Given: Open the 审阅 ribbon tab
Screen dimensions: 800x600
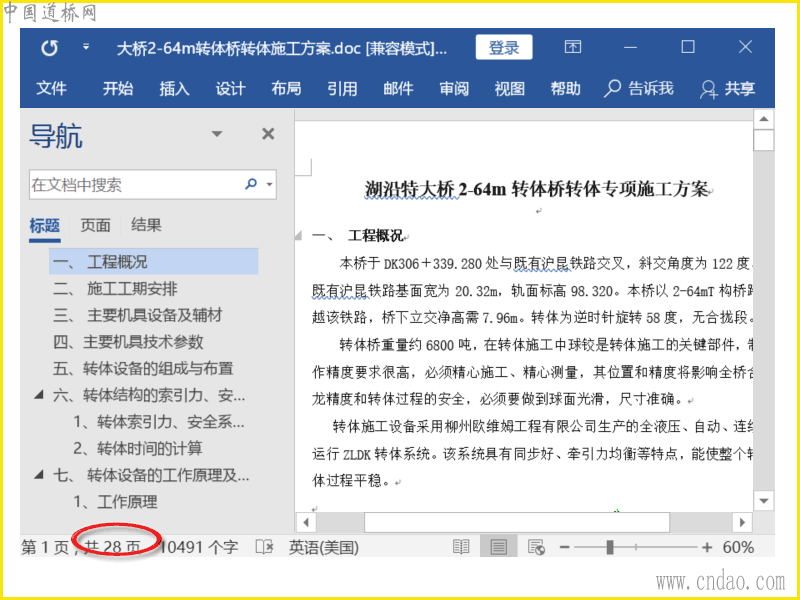Looking at the screenshot, I should tap(454, 88).
